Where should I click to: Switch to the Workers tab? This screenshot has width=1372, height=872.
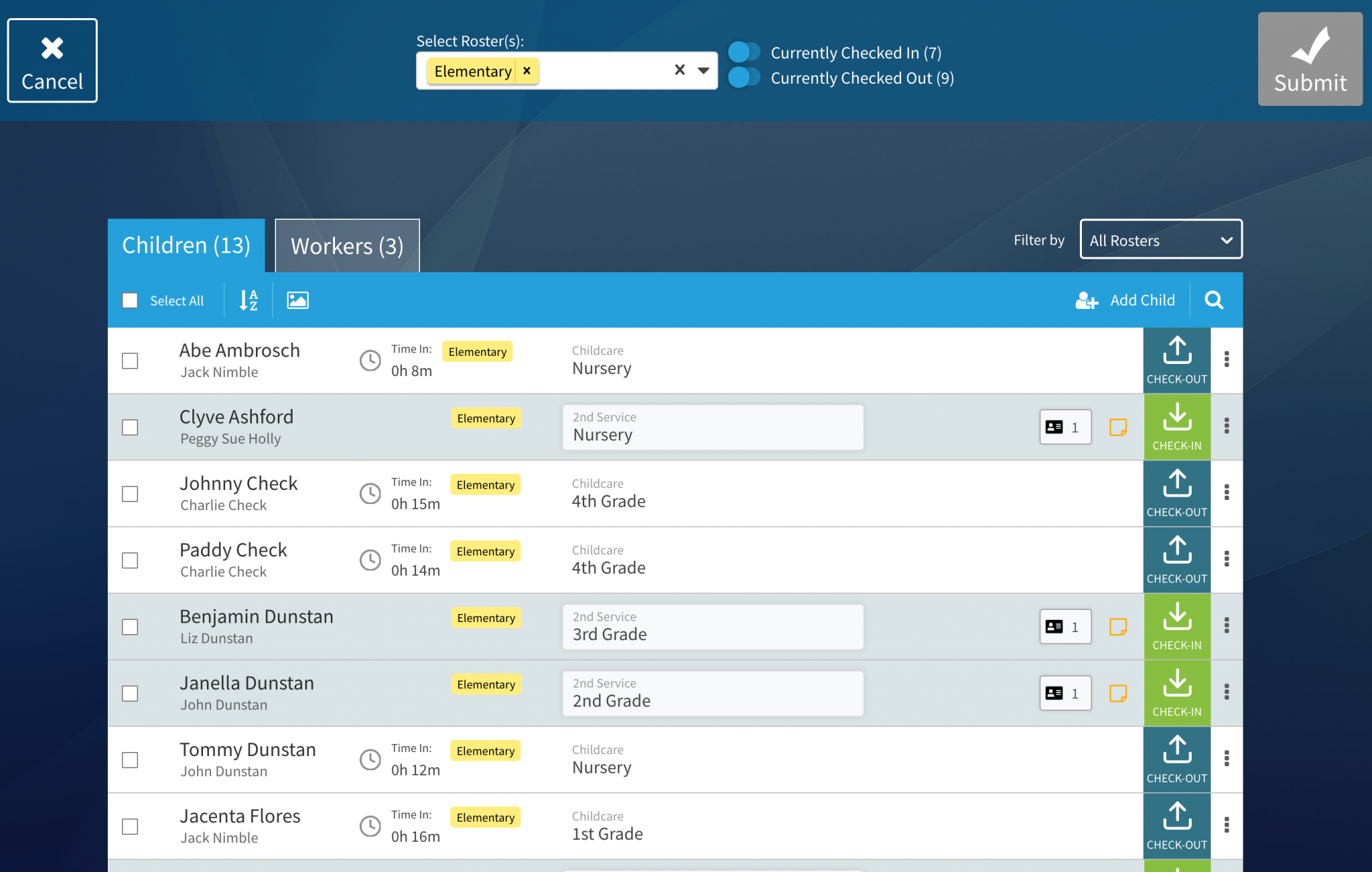(346, 245)
